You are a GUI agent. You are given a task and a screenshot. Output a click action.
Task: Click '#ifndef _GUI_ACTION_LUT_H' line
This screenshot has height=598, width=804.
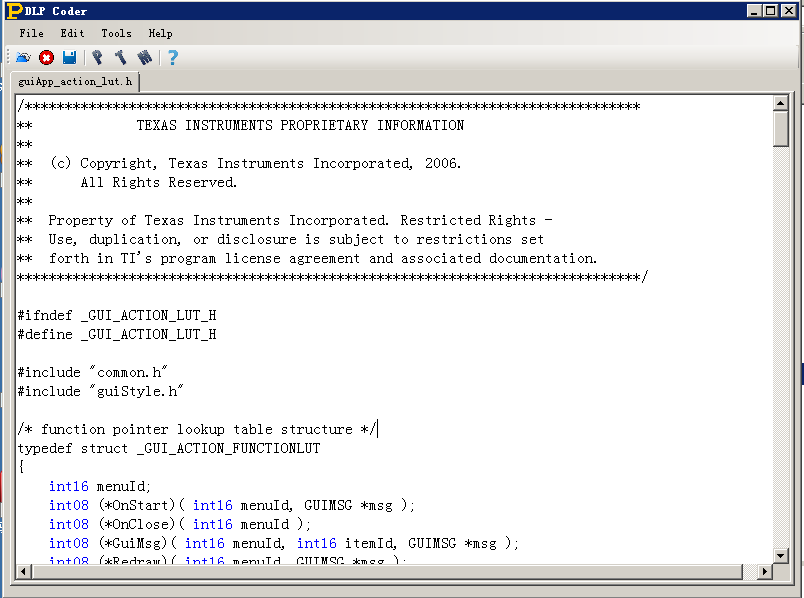pos(117,315)
